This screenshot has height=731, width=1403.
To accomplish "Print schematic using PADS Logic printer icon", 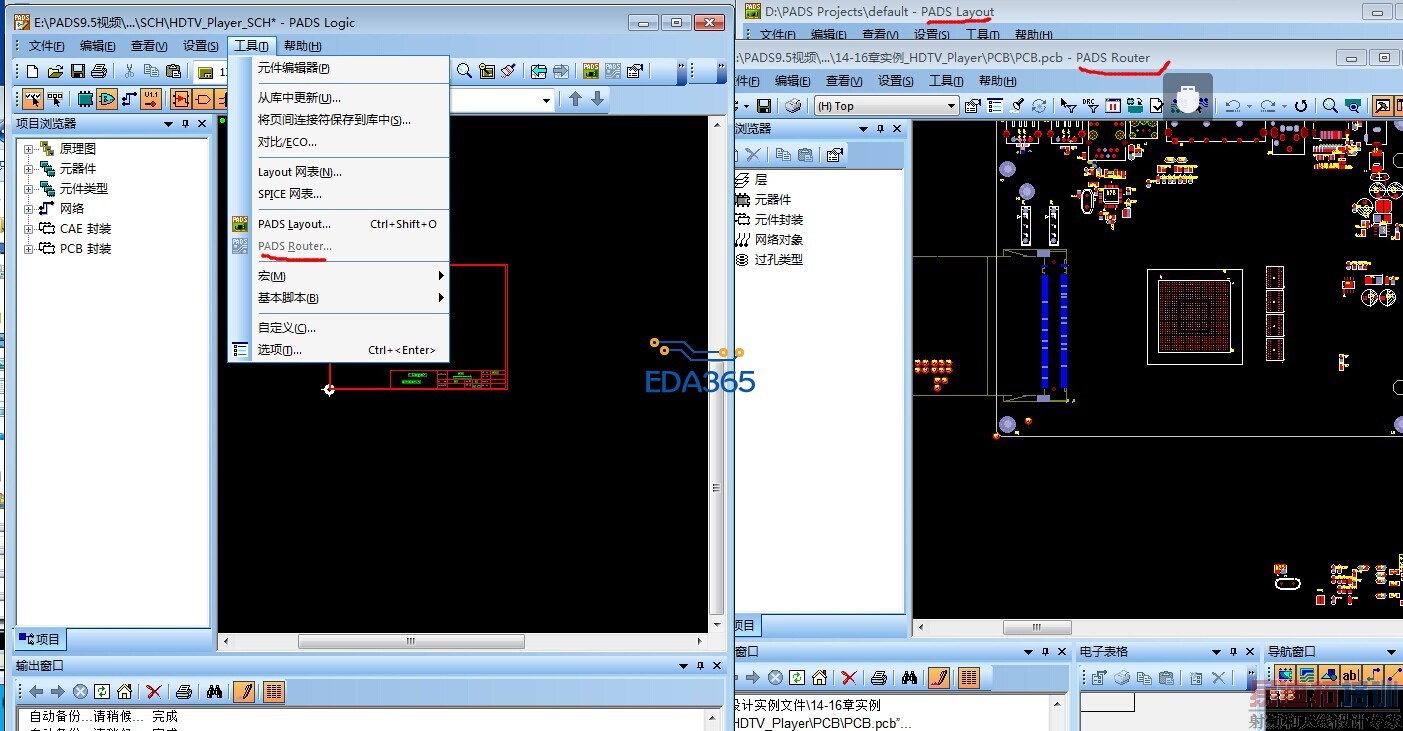I will (x=99, y=71).
